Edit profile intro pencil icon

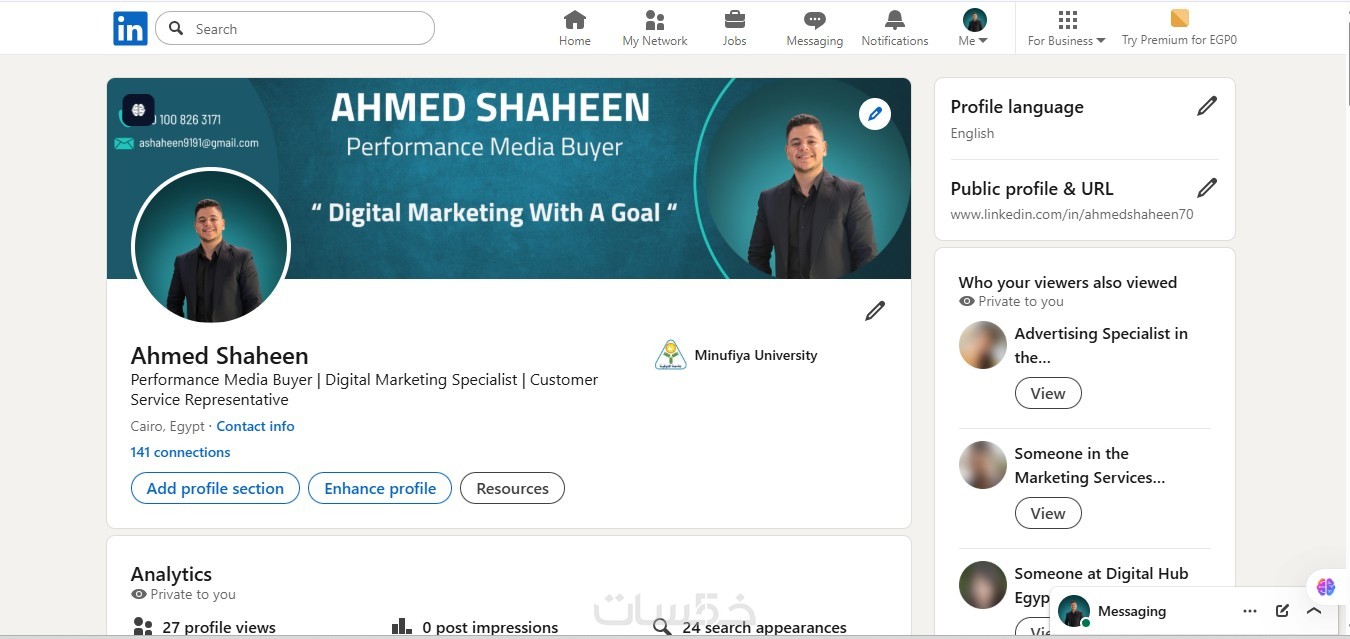tap(875, 311)
